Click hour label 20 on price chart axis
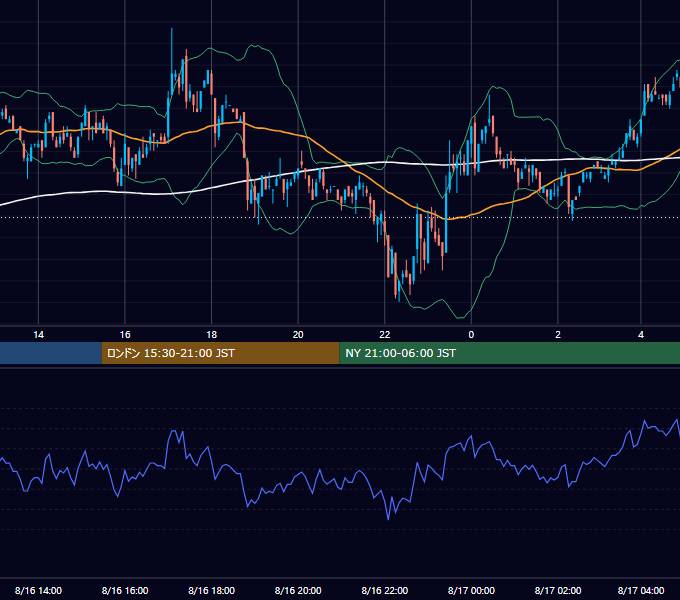The image size is (680, 600). (x=298, y=335)
